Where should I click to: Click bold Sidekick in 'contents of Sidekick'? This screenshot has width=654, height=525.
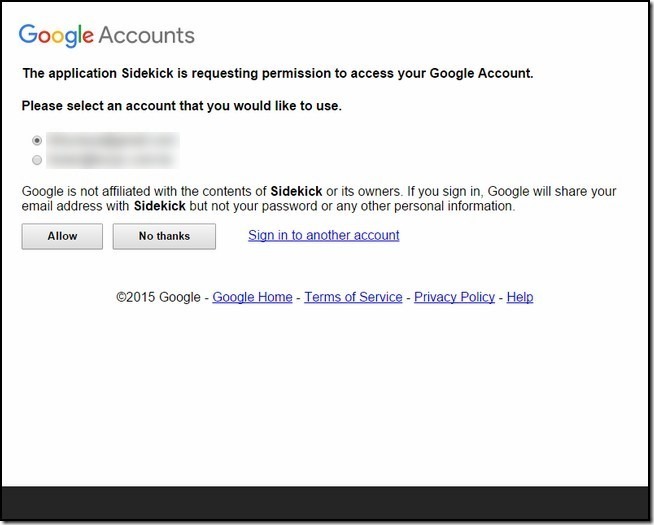tap(296, 191)
